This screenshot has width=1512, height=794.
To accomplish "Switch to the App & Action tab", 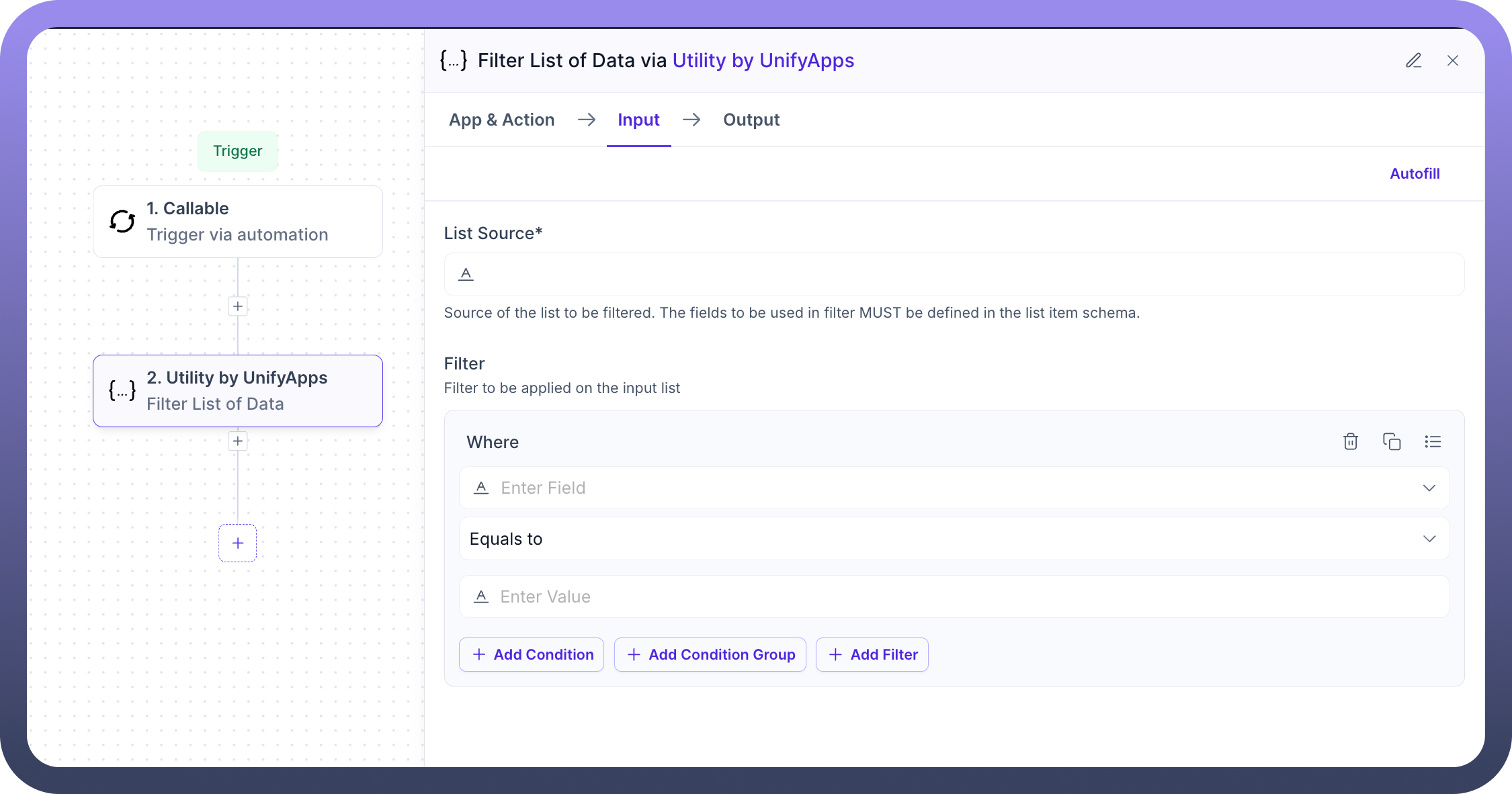I will tap(501, 120).
